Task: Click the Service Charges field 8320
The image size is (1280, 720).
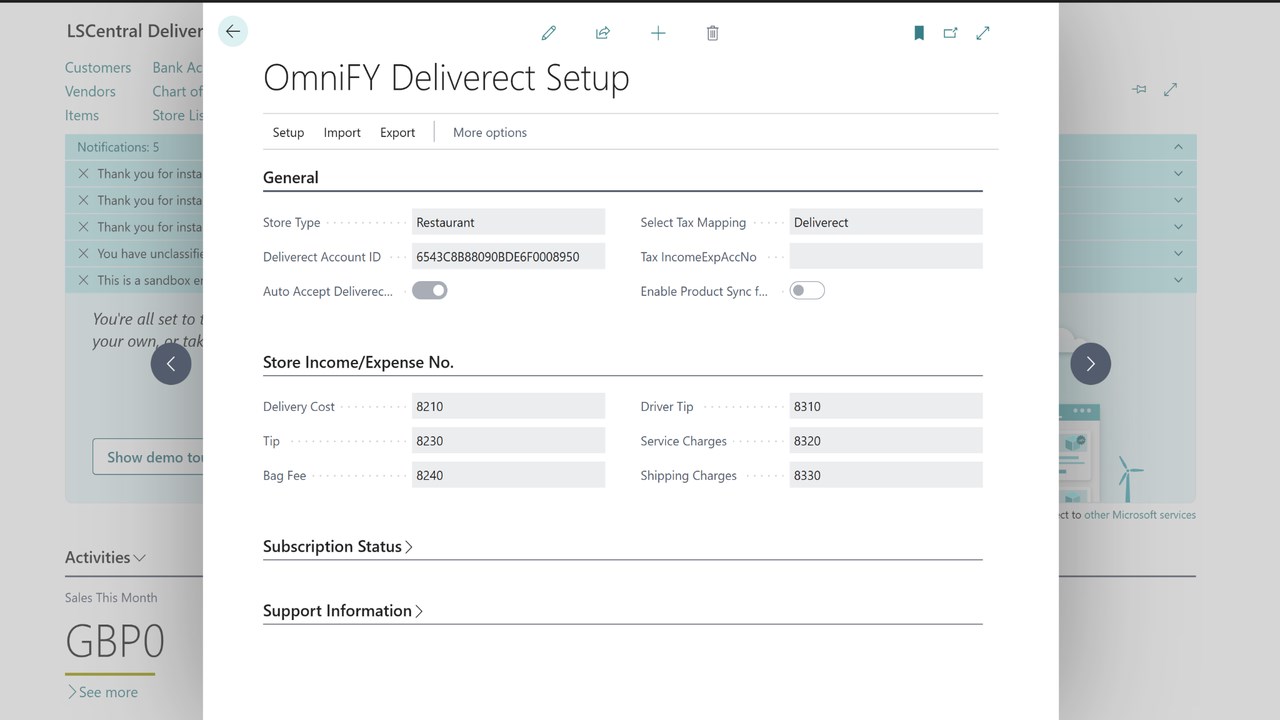Action: pos(886,440)
